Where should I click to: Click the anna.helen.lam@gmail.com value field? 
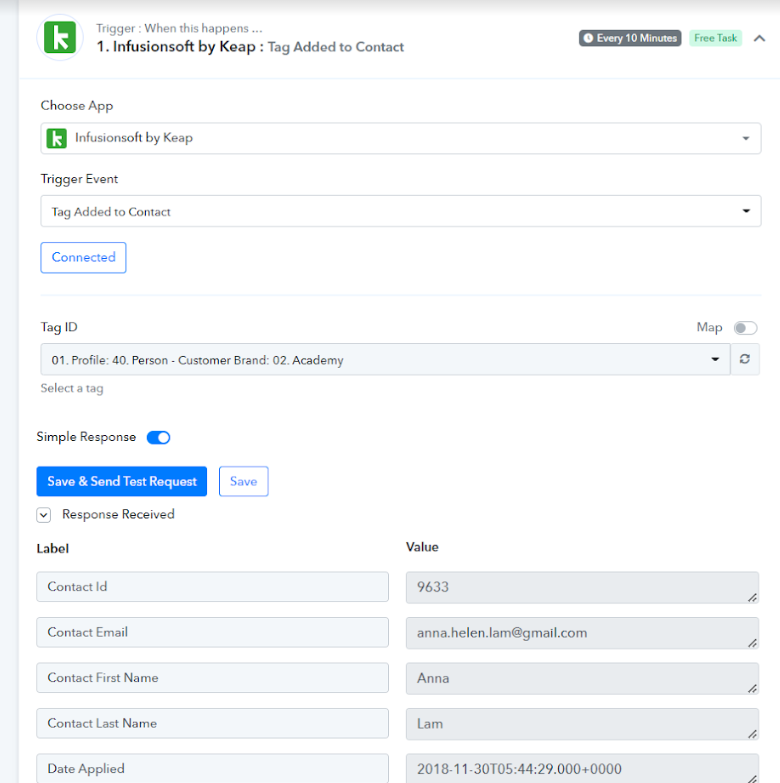[582, 633]
